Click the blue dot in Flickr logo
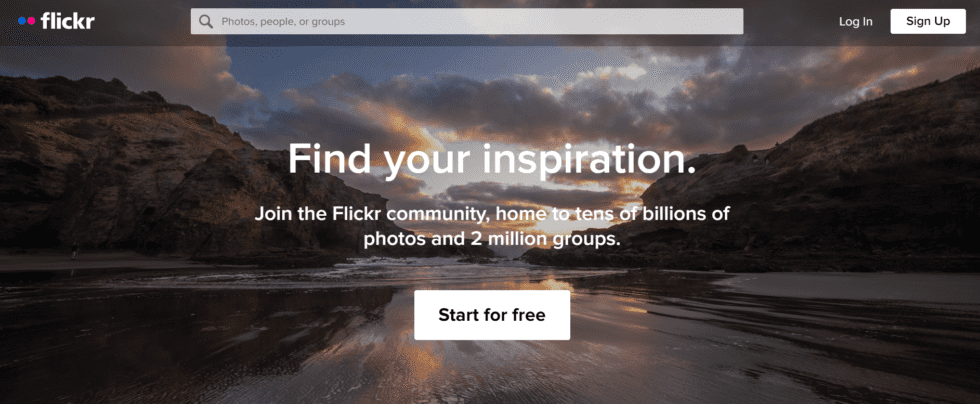980x404 pixels. click(22, 21)
